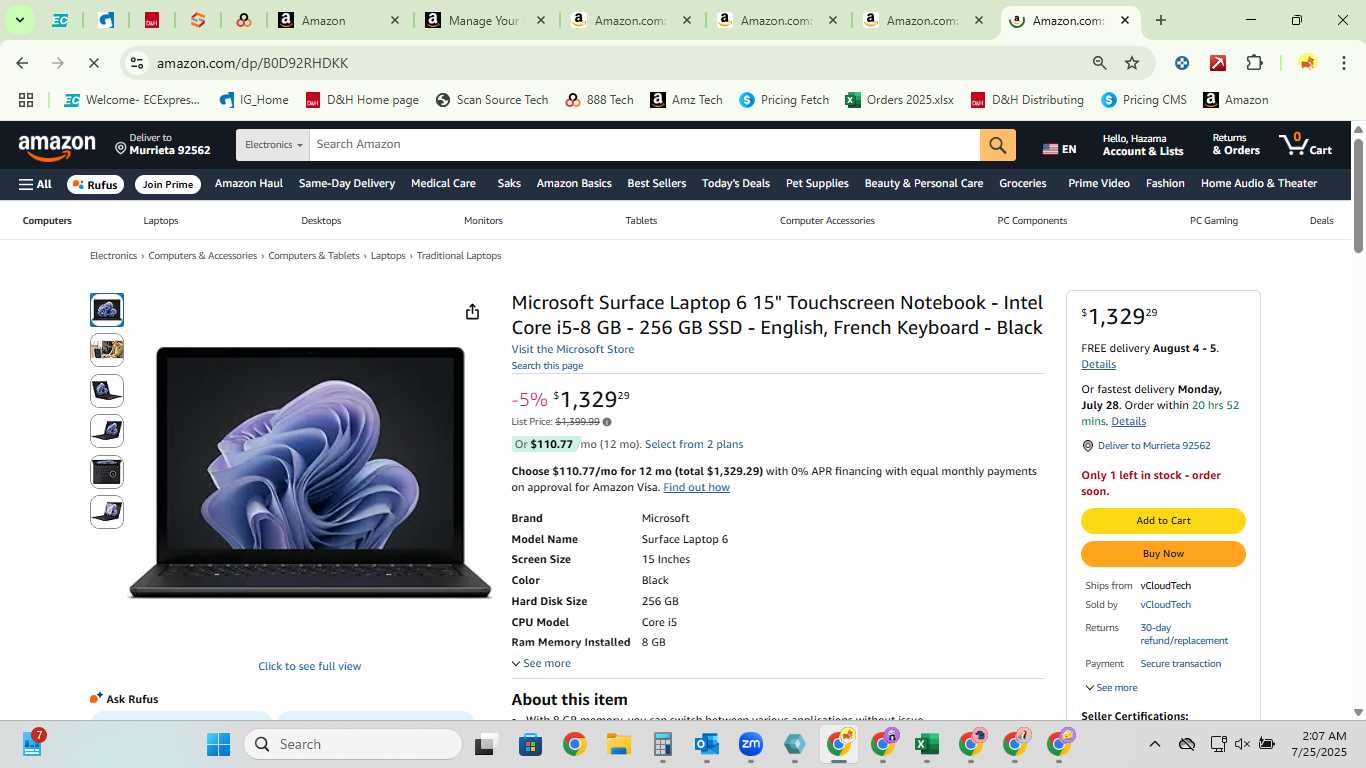The image size is (1366, 768).
Task: Open the Best Sellers nav item
Action: (x=656, y=184)
